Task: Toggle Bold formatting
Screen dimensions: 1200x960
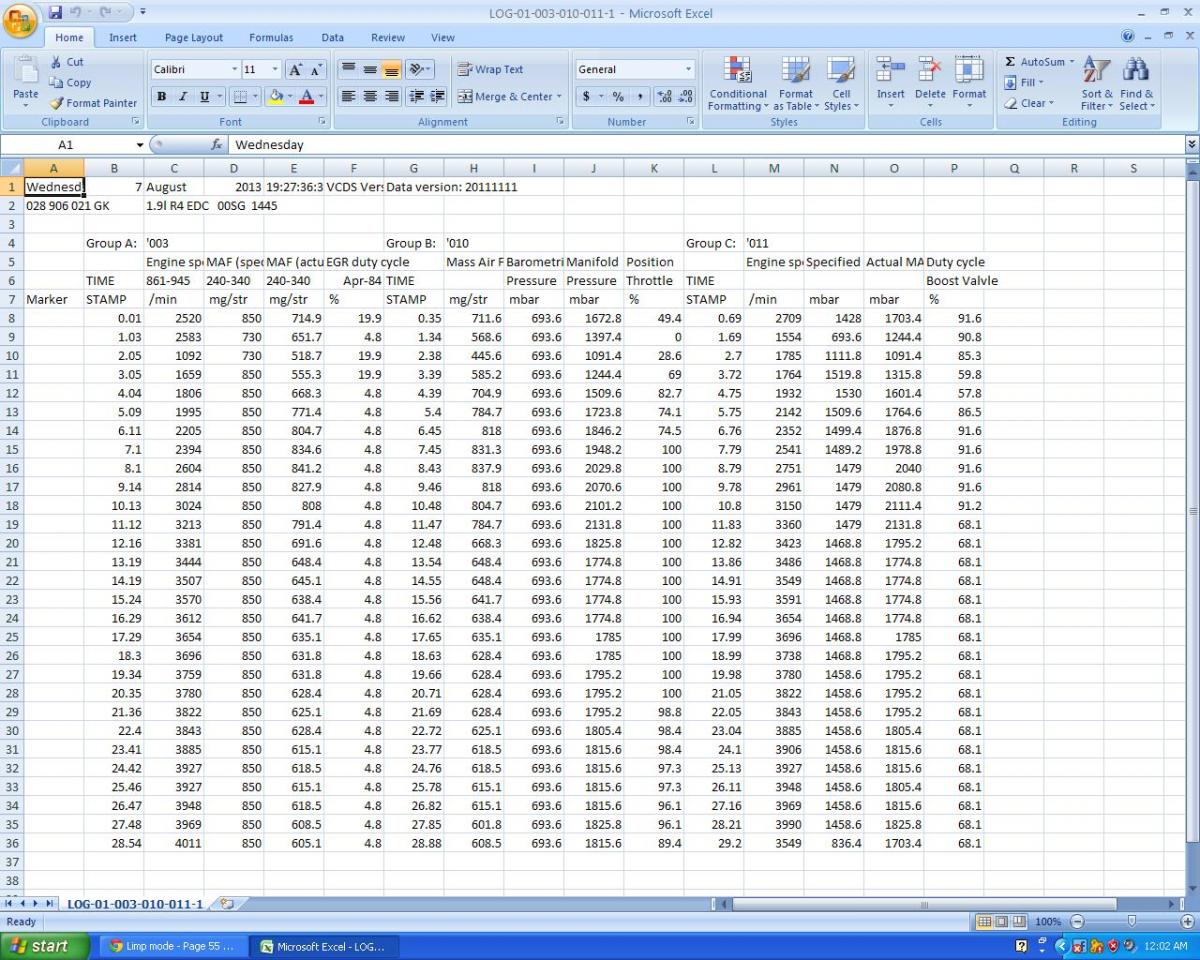Action: [x=161, y=97]
